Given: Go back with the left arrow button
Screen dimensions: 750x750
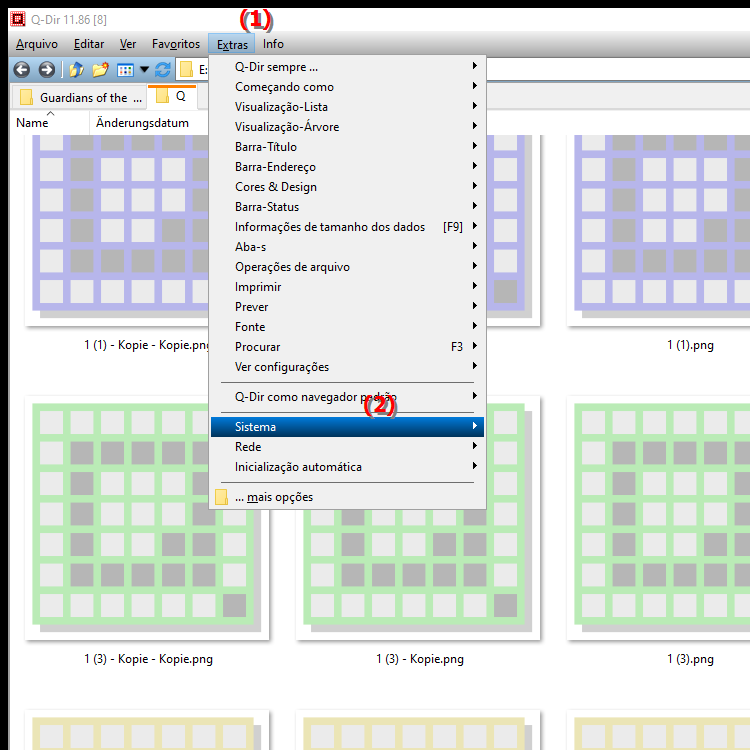Looking at the screenshot, I should click(x=22, y=70).
